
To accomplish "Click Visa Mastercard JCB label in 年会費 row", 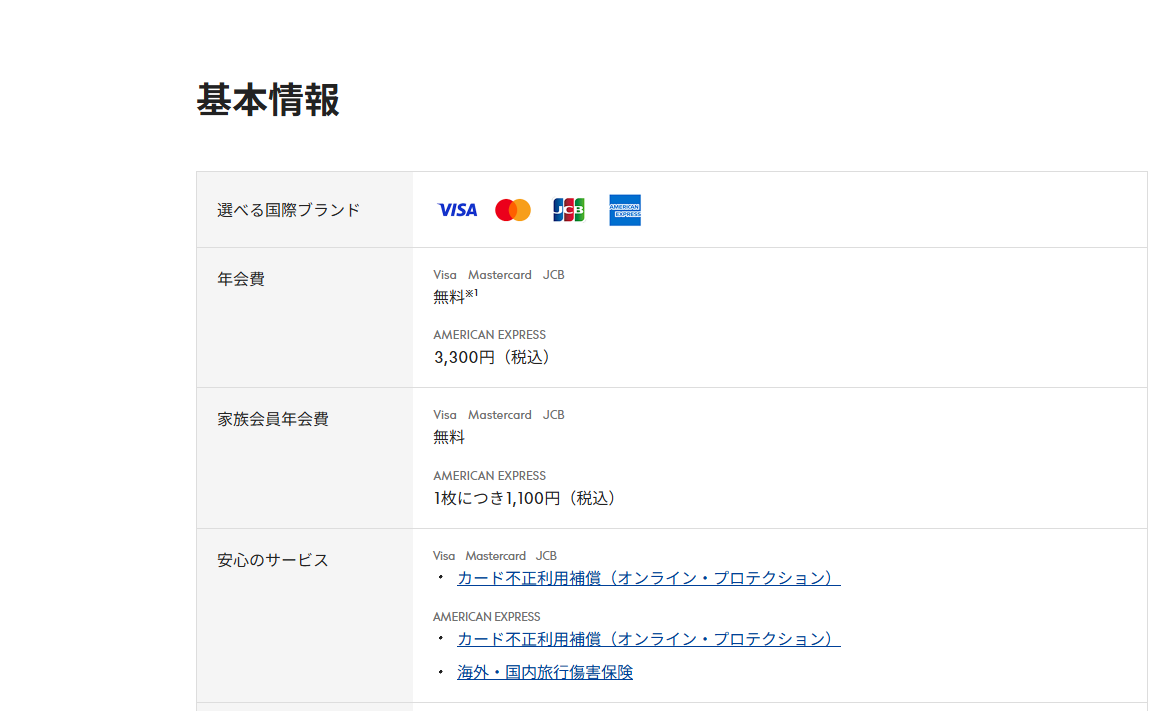I will click(x=499, y=275).
